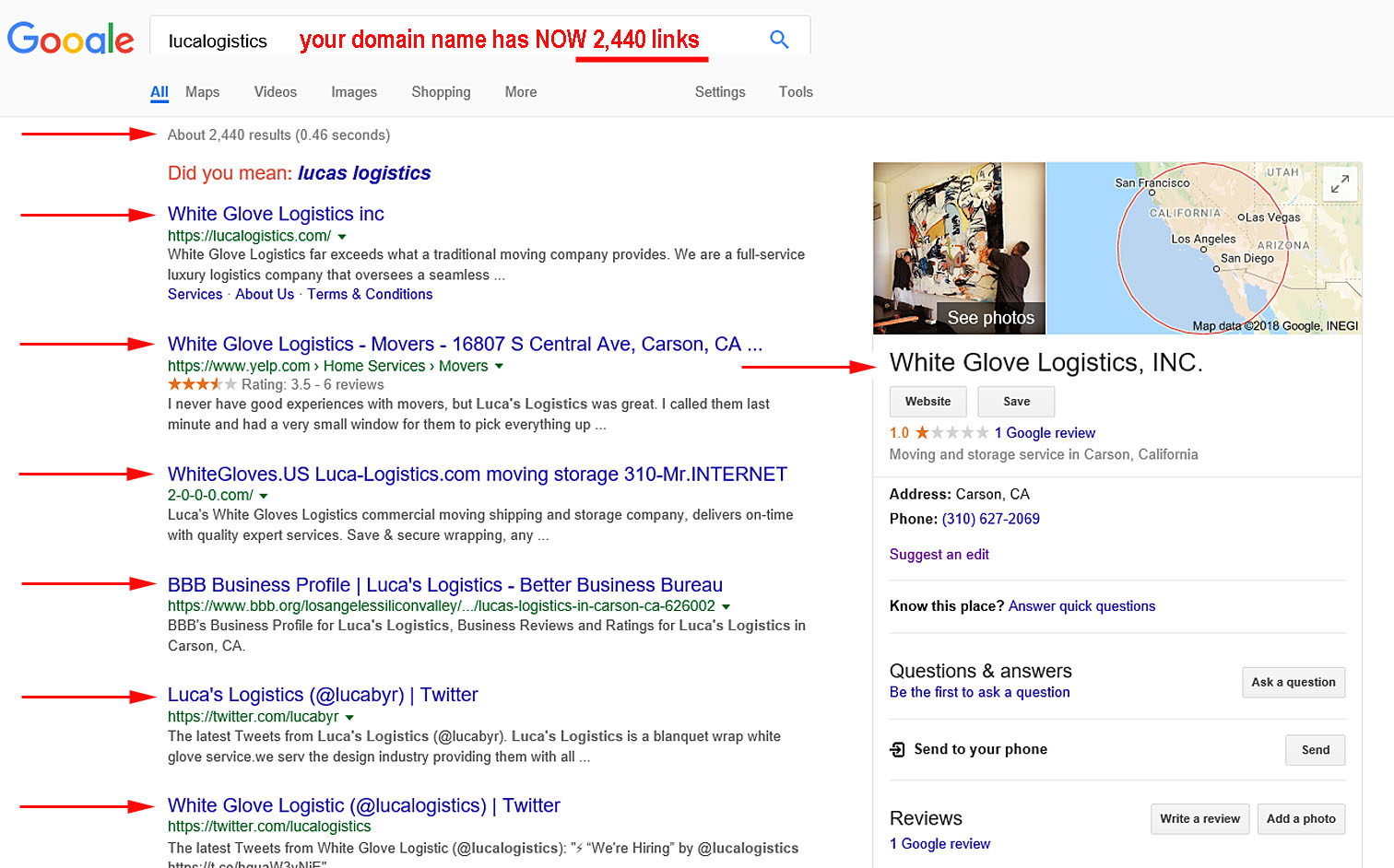
Task: Select the All search tab
Action: pyautogui.click(x=159, y=92)
